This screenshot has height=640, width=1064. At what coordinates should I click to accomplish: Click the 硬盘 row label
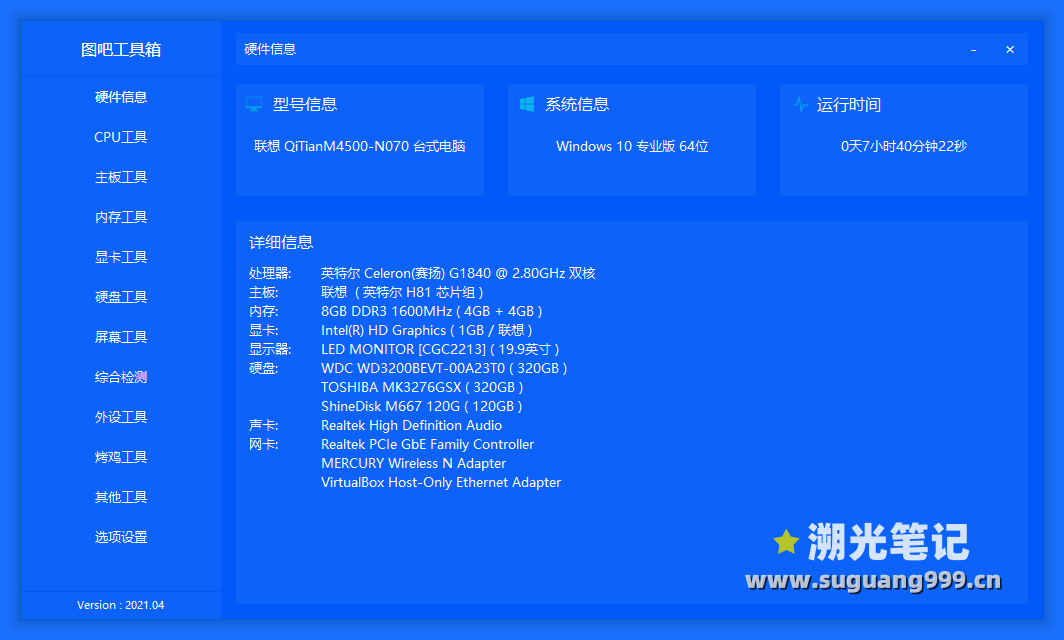pyautogui.click(x=263, y=369)
